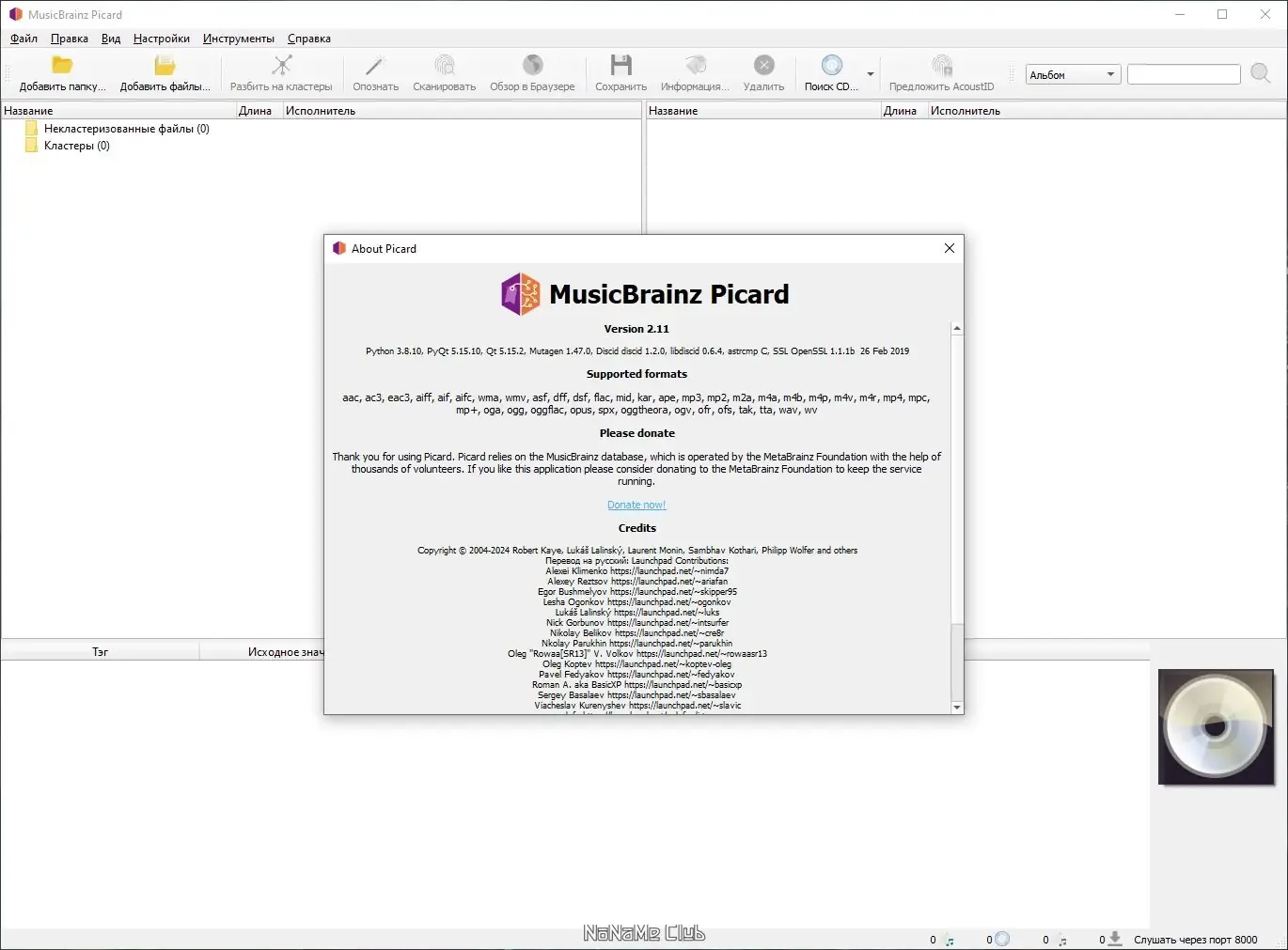The image size is (1288, 950).
Task: Open the Info (Информация) toolbar icon
Action: click(x=695, y=65)
